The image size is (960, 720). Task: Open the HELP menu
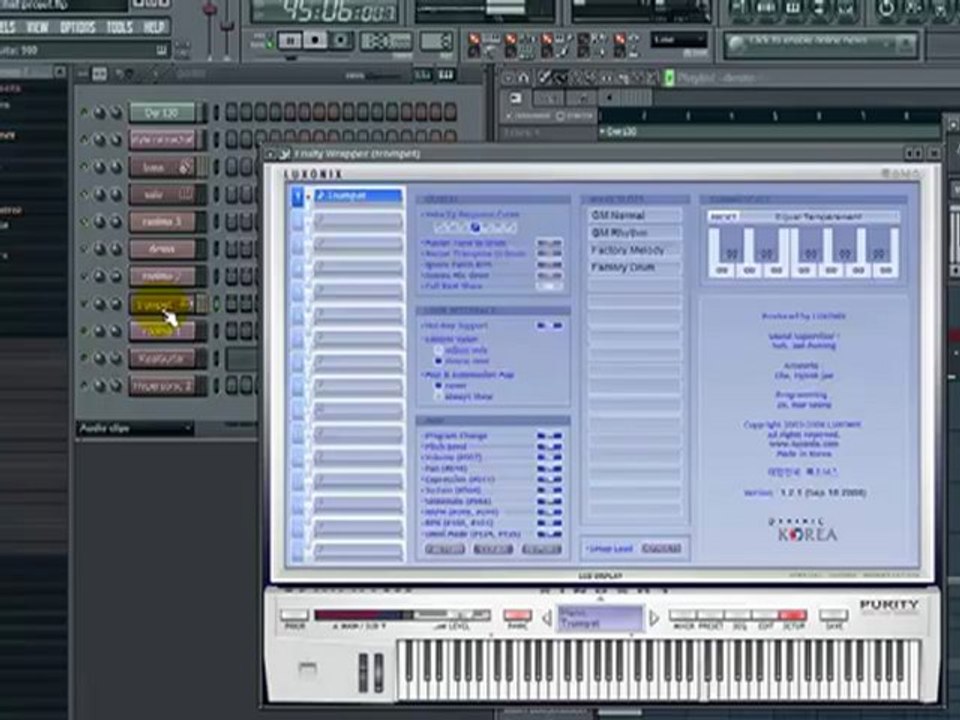154,28
